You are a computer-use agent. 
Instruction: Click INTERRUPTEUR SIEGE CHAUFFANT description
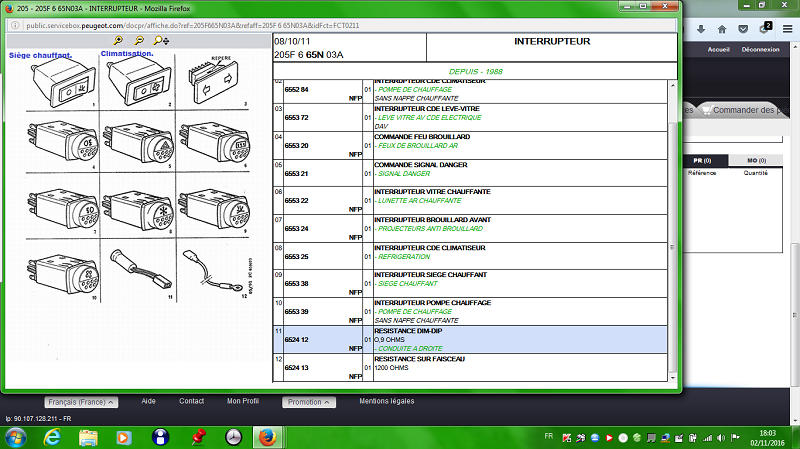(431, 275)
